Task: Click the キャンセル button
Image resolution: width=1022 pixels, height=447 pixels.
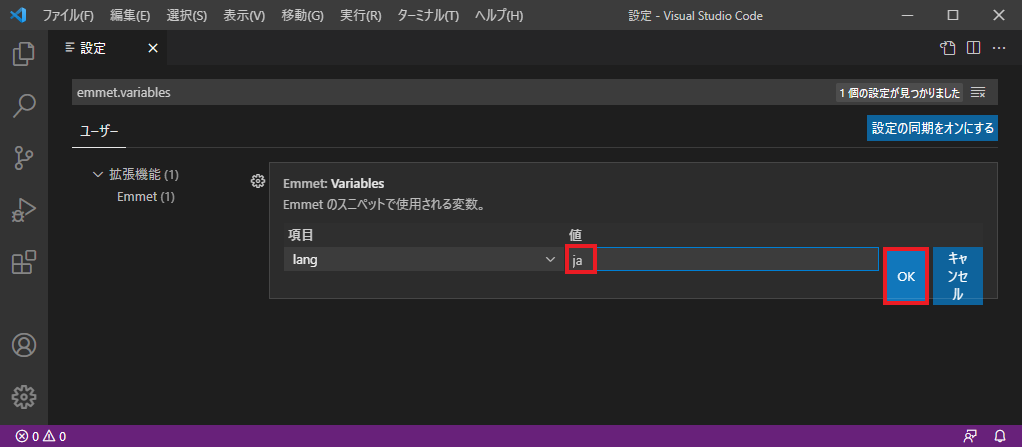Action: point(957,276)
